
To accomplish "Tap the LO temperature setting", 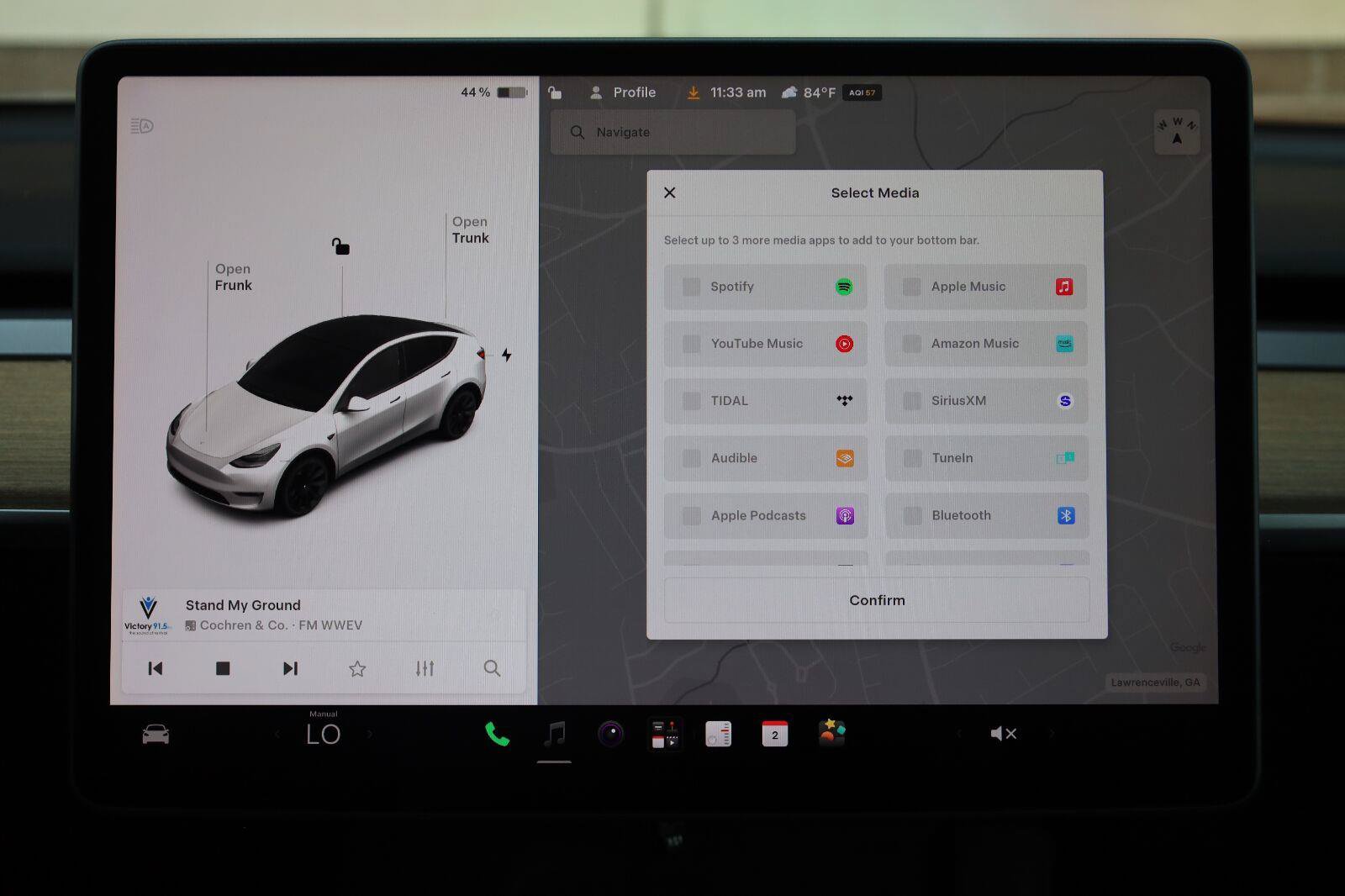I will (x=324, y=735).
